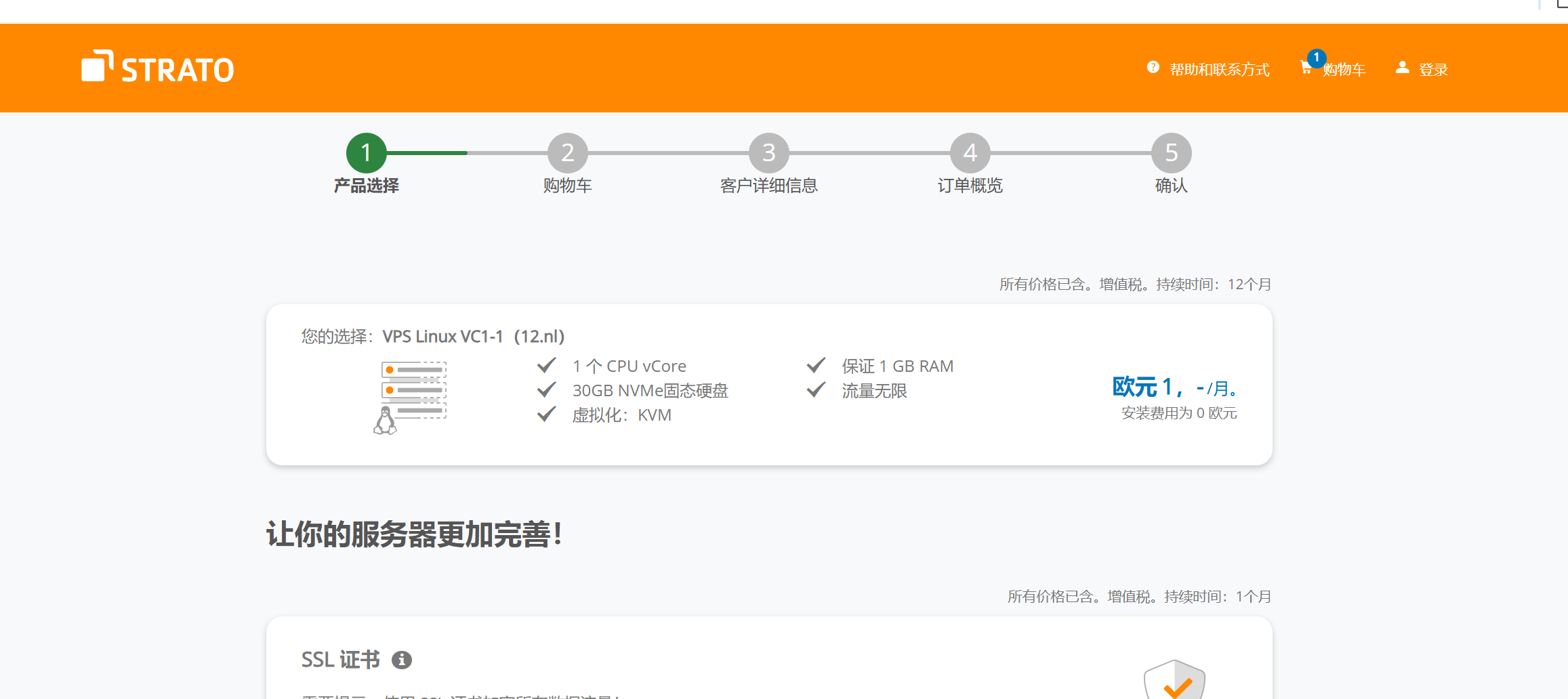Jump to step 3 customer details
Image resolution: width=1568 pixels, height=699 pixels.
768,153
